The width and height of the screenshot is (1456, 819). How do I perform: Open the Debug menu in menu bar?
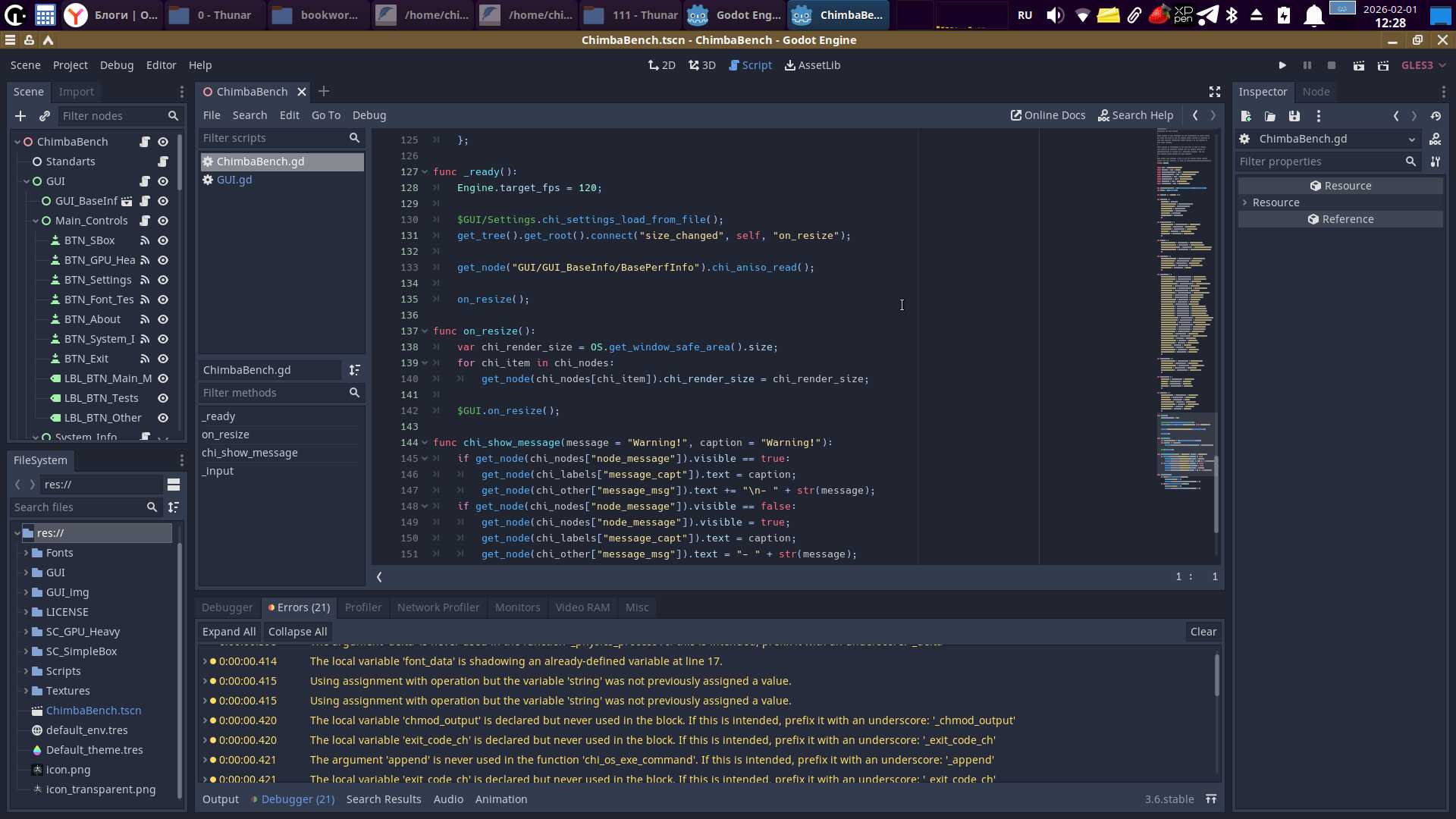[x=116, y=65]
